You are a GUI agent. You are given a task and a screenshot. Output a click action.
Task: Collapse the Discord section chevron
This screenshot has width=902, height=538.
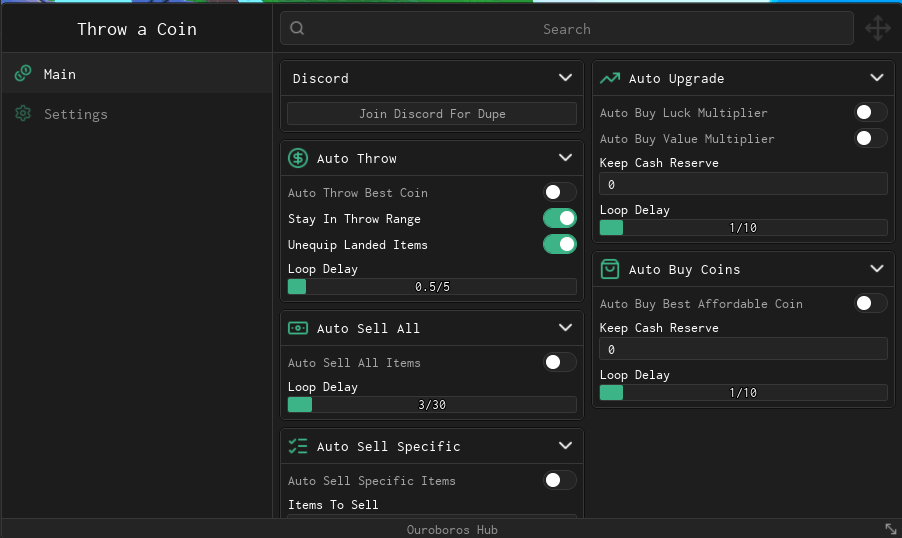click(565, 77)
